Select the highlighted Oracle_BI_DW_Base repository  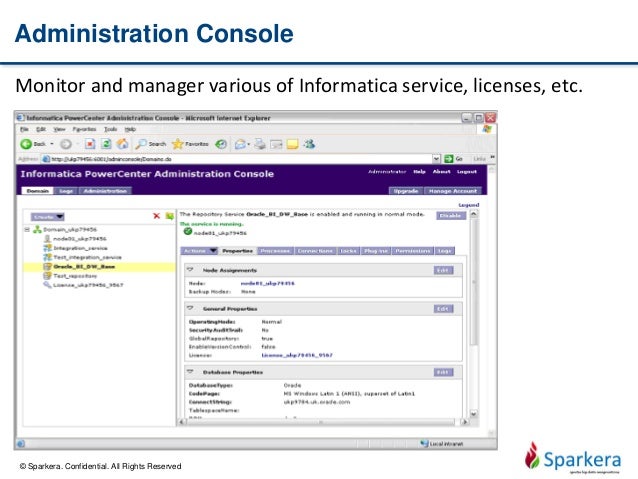84,267
